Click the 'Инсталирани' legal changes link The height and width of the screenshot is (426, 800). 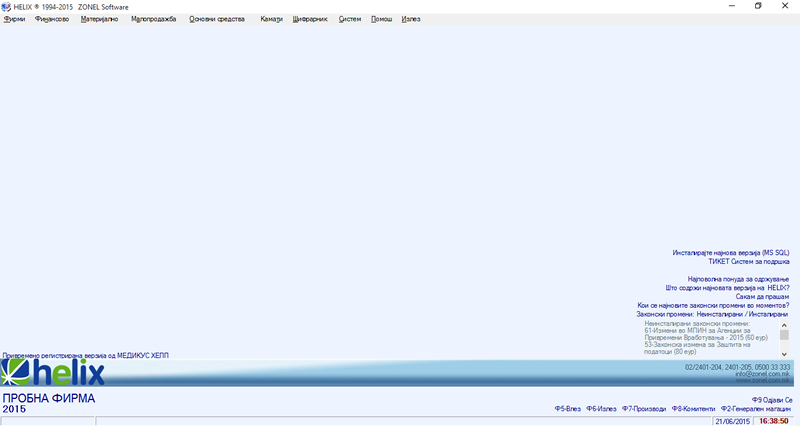pyautogui.click(x=768, y=314)
